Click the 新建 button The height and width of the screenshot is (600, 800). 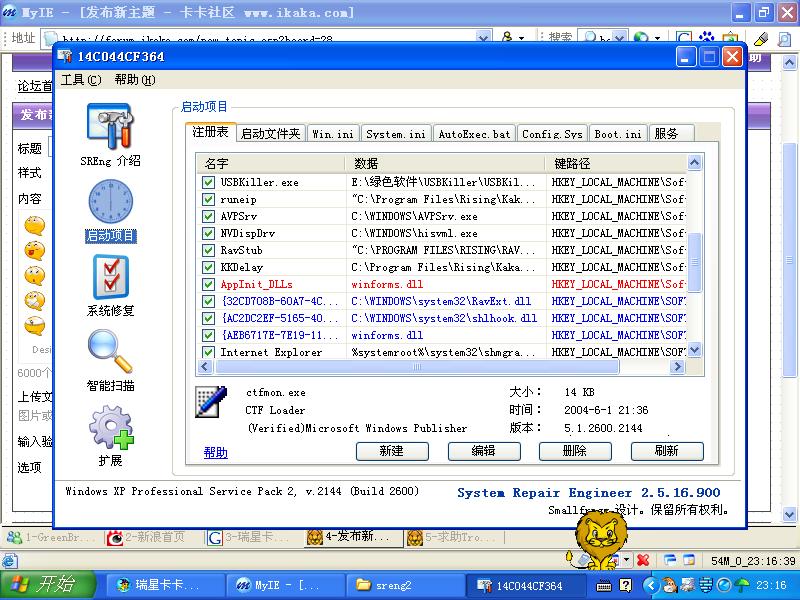[x=392, y=451]
